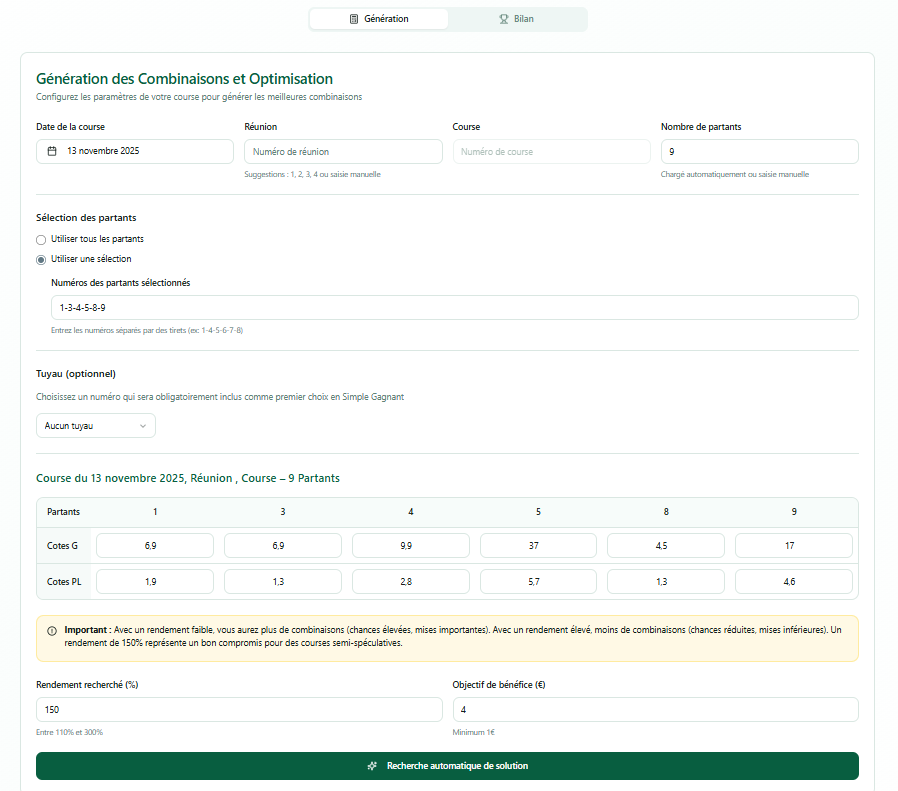Click the Objectif de bénéfice input field

tap(655, 709)
